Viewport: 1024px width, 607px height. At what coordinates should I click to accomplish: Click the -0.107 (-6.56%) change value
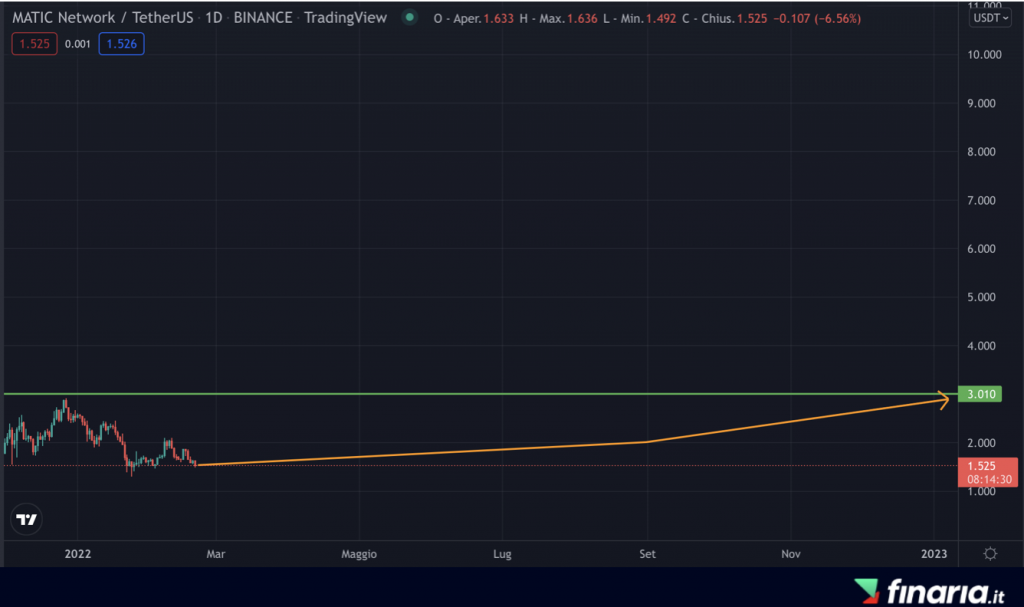point(817,18)
